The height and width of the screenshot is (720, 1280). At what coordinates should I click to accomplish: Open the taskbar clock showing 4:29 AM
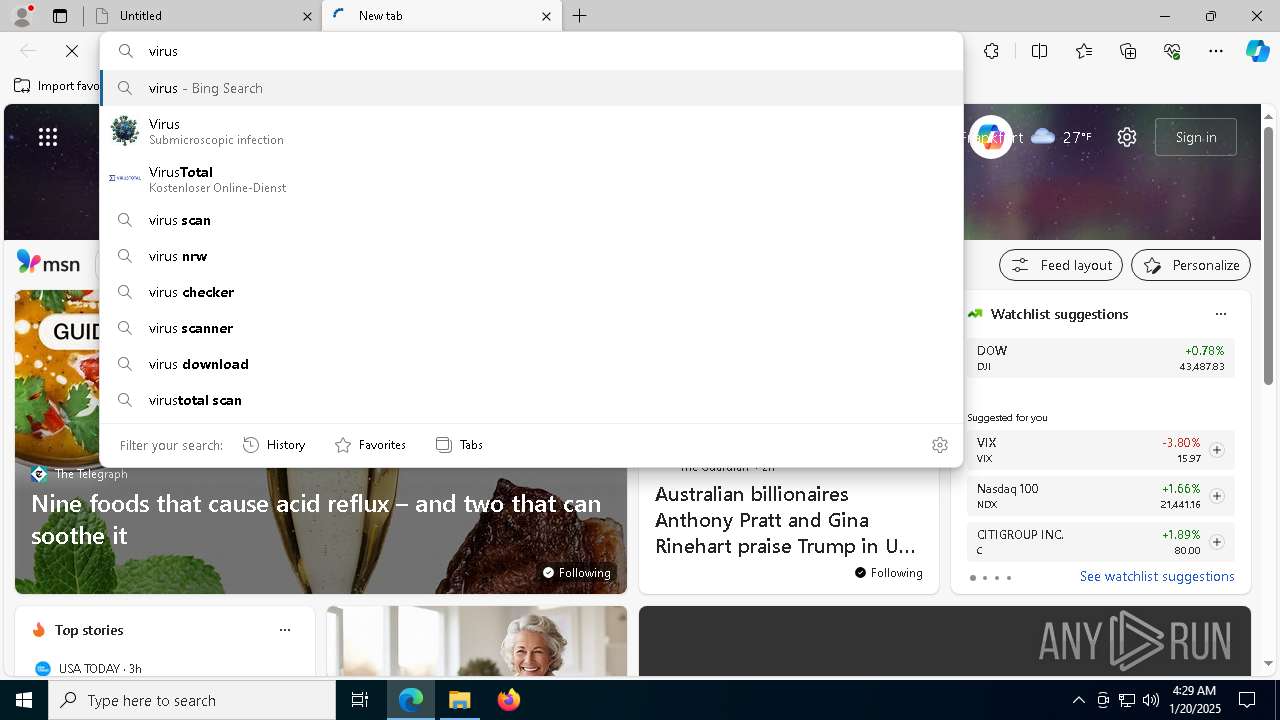(1193, 700)
